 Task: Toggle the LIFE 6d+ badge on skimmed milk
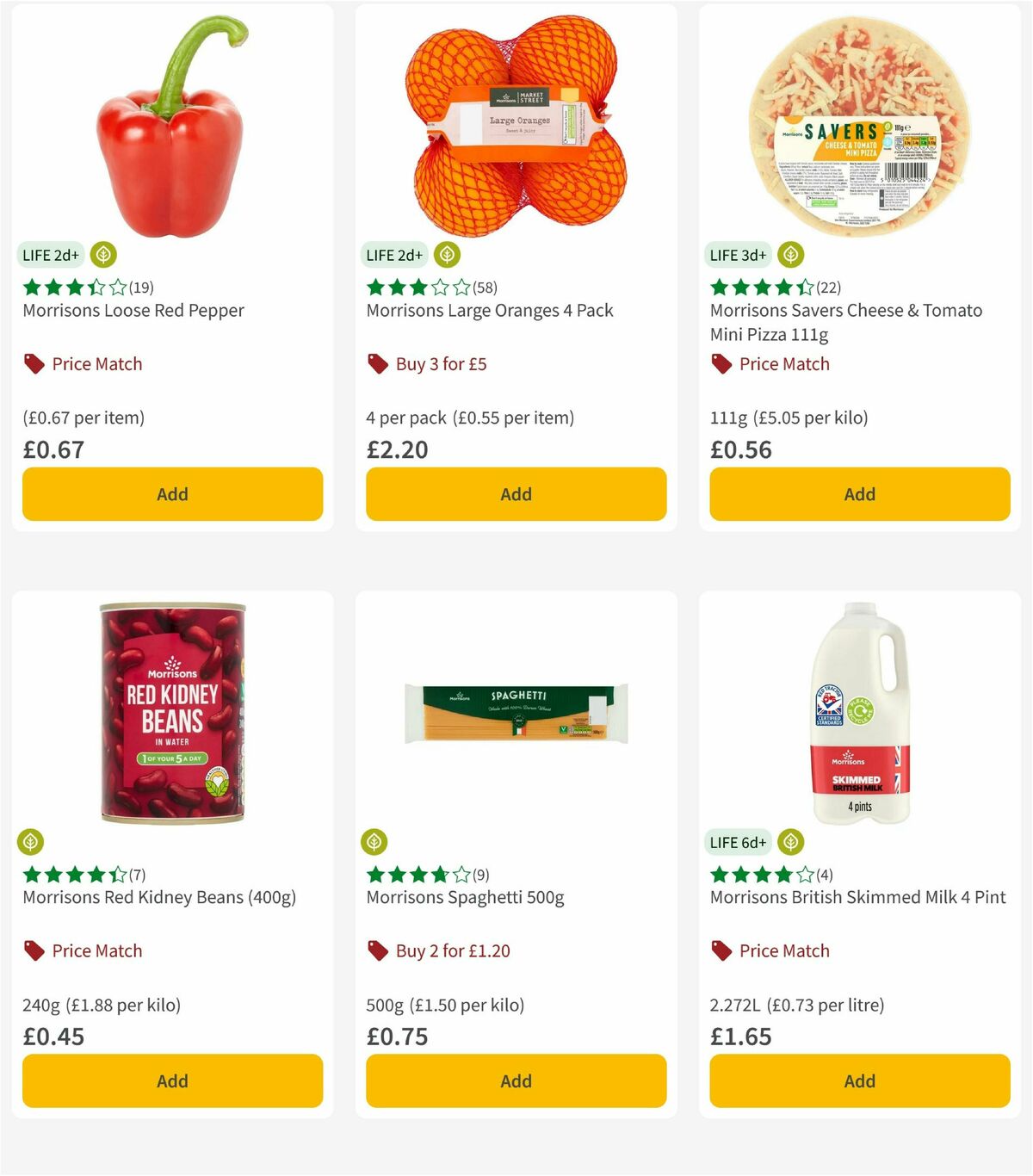click(737, 842)
